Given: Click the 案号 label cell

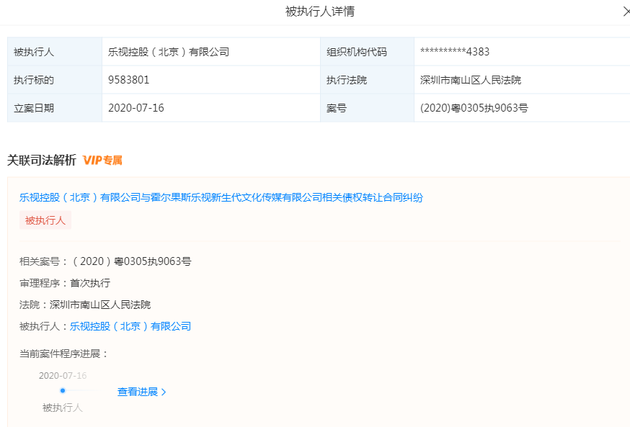Looking at the screenshot, I should coord(367,108).
